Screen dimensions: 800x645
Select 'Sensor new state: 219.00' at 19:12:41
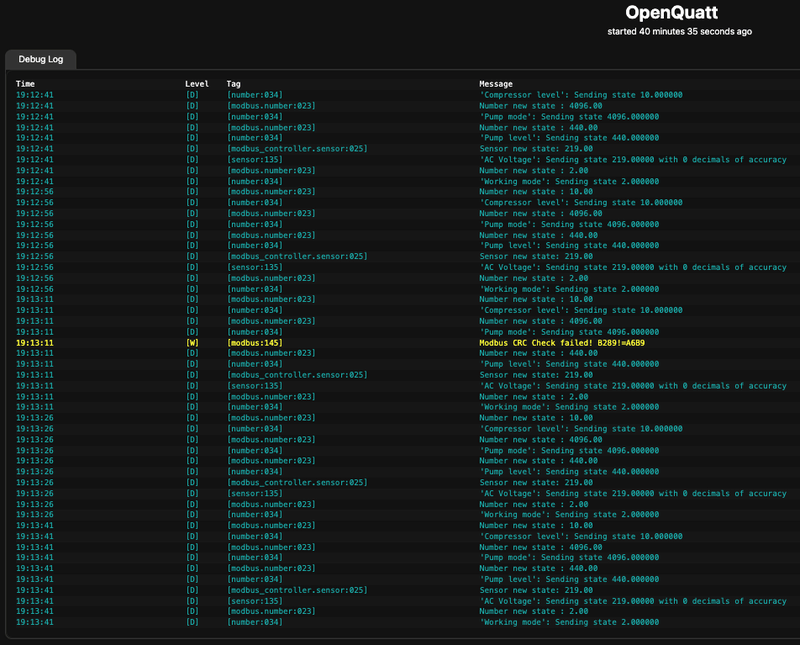coord(536,149)
